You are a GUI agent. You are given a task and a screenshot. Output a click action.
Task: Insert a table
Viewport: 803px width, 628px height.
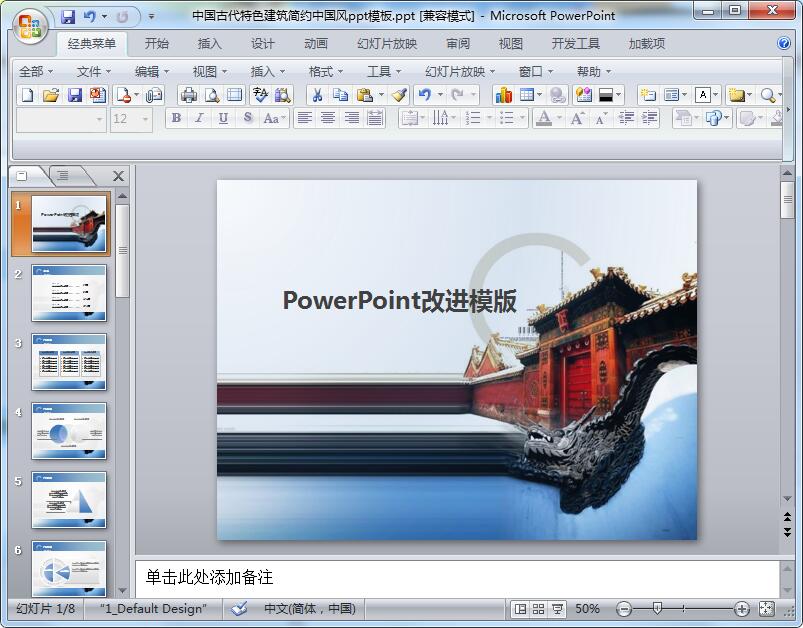pos(526,95)
